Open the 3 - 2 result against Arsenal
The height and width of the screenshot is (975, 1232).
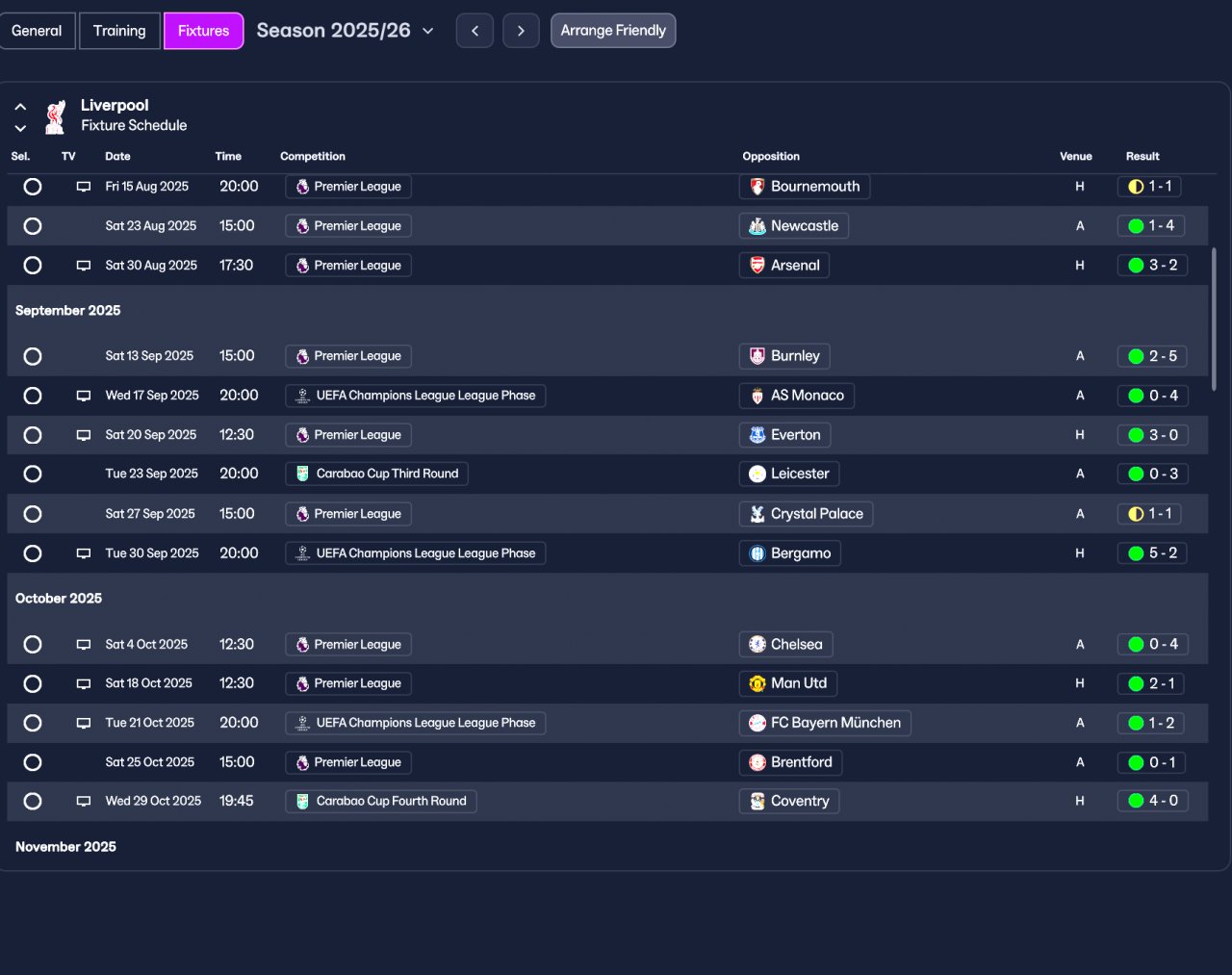(x=1152, y=266)
